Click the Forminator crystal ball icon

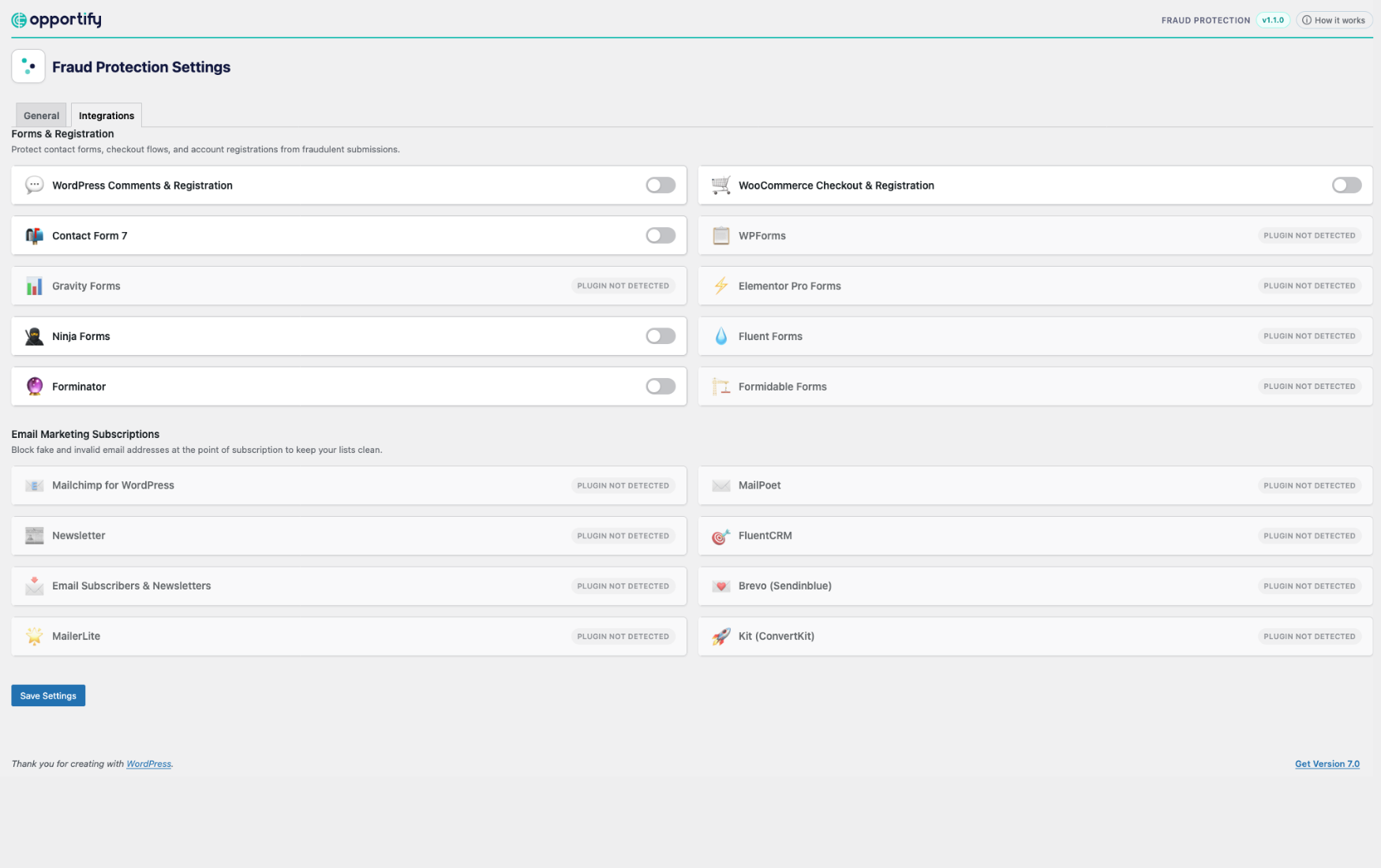tap(34, 387)
